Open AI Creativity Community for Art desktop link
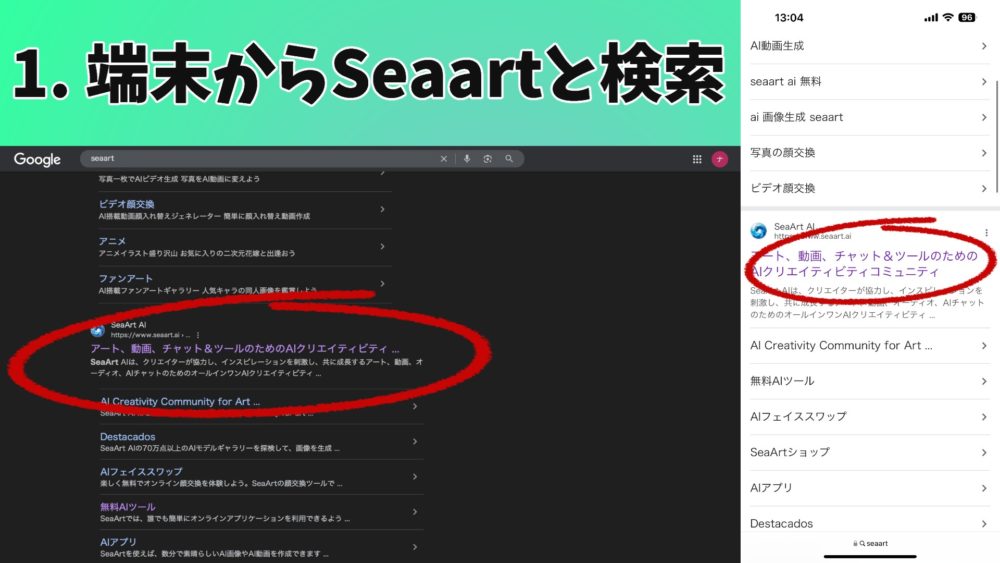This screenshot has width=1000, height=563. coord(180,402)
